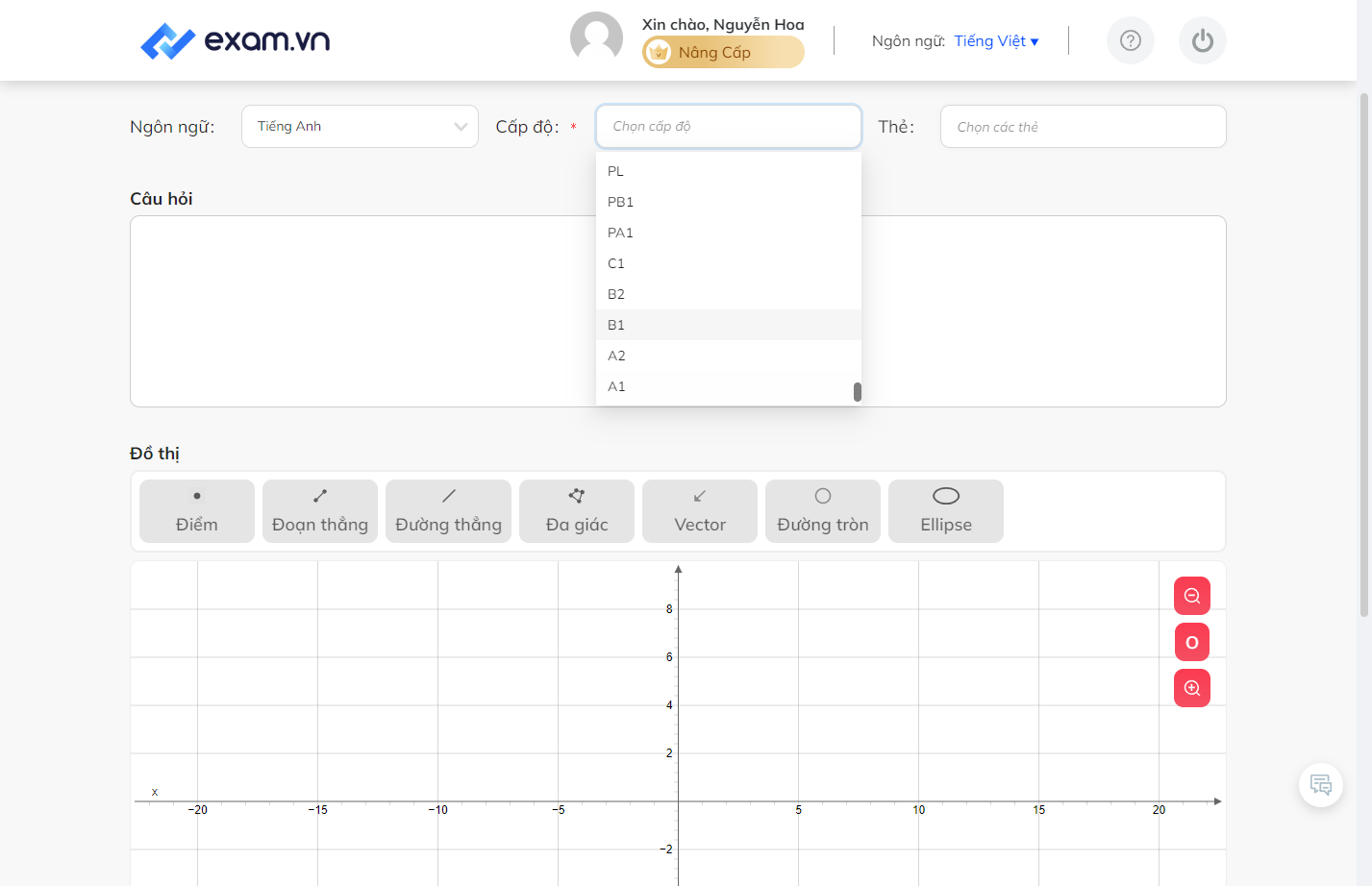Zoom in the graph
The image size is (1372, 886).
pyautogui.click(x=1192, y=688)
